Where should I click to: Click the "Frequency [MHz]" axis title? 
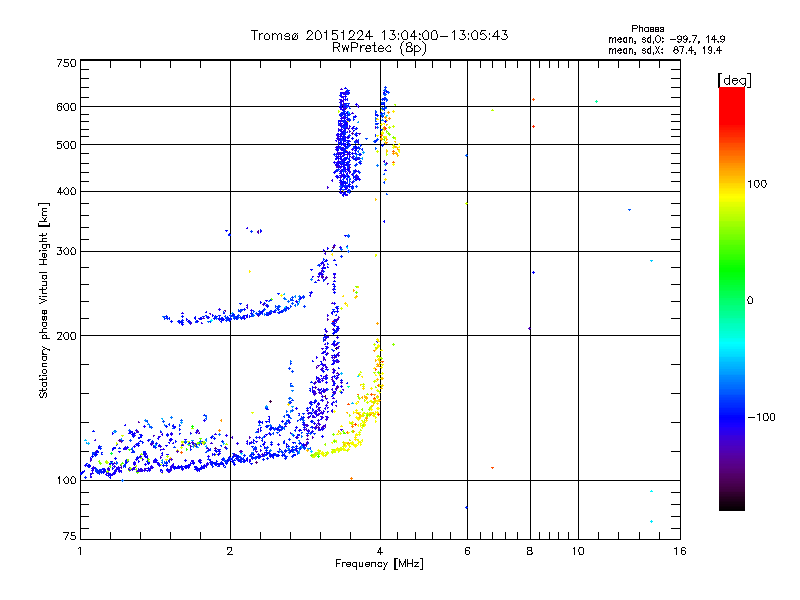tap(379, 564)
